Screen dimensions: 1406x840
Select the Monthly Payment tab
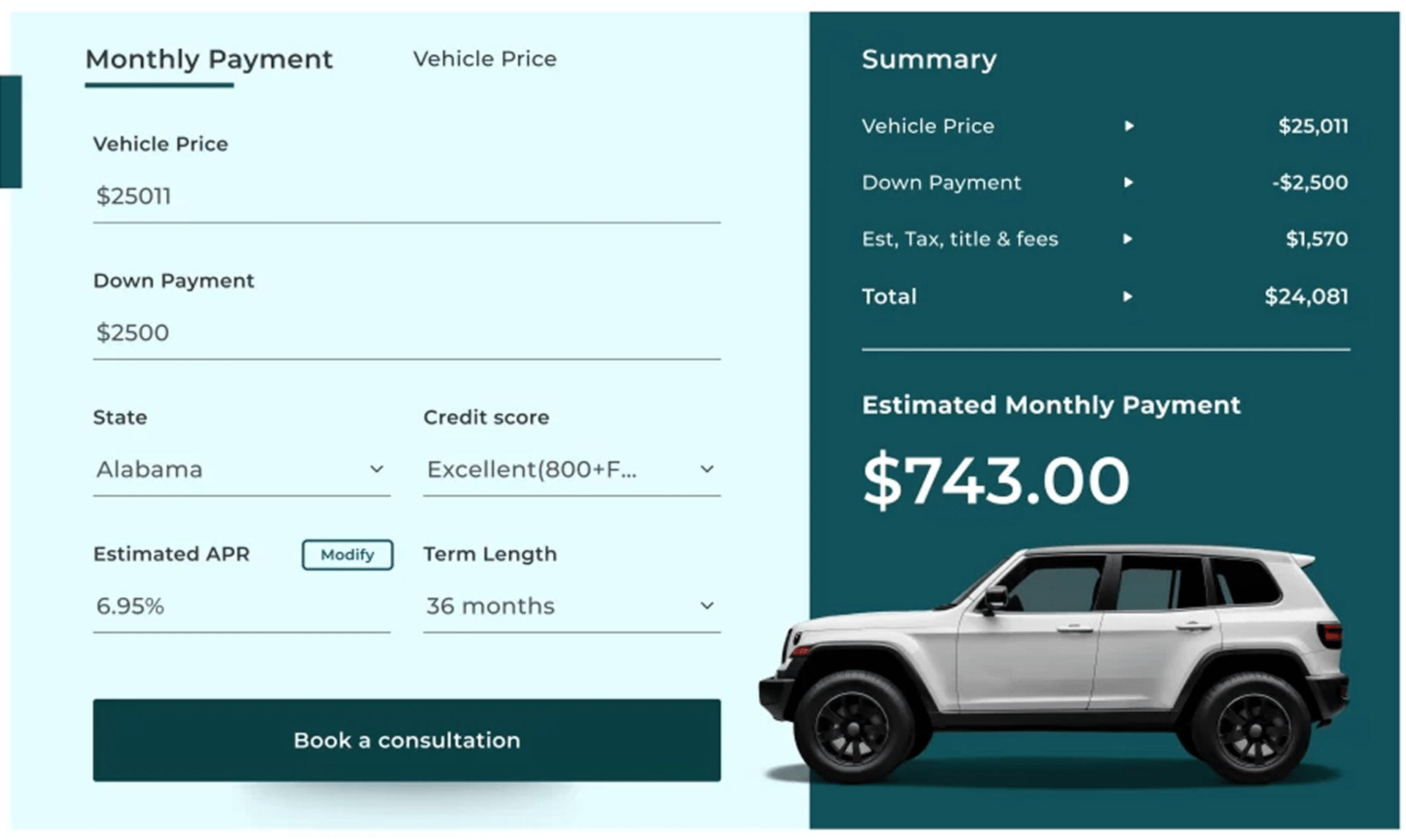pos(209,60)
